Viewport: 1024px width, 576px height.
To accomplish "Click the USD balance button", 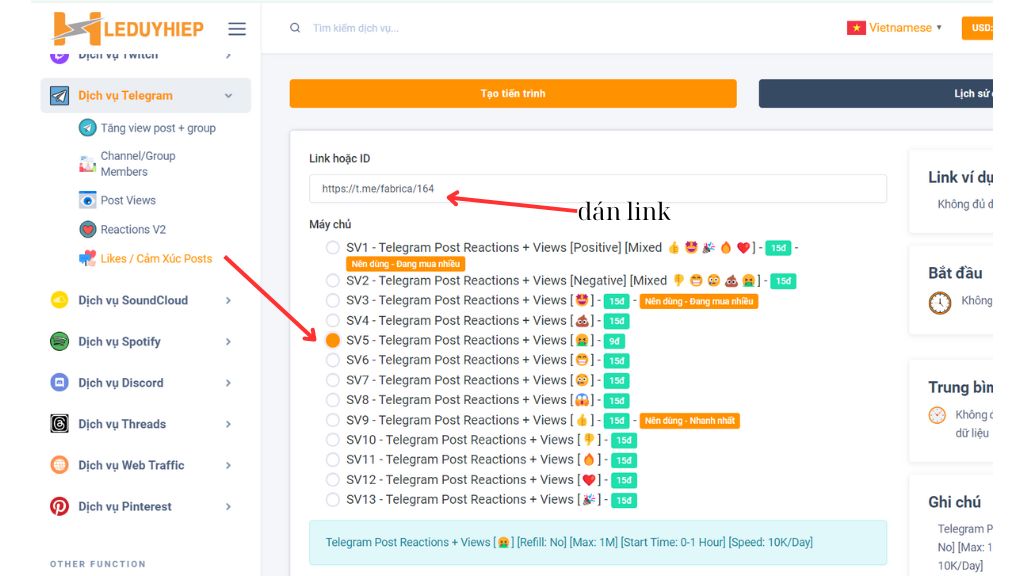I will 978,28.
